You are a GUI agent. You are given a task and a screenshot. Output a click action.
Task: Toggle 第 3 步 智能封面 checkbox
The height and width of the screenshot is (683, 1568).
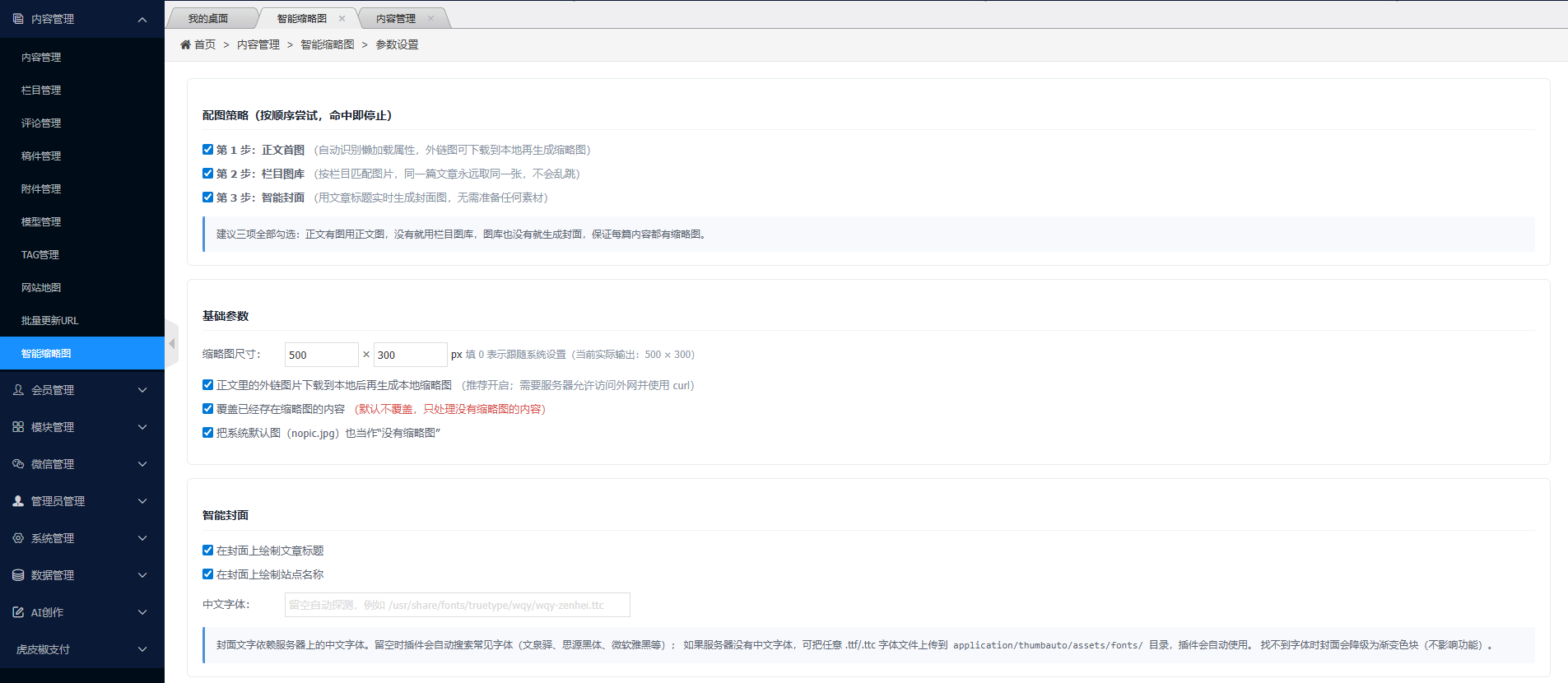point(207,197)
